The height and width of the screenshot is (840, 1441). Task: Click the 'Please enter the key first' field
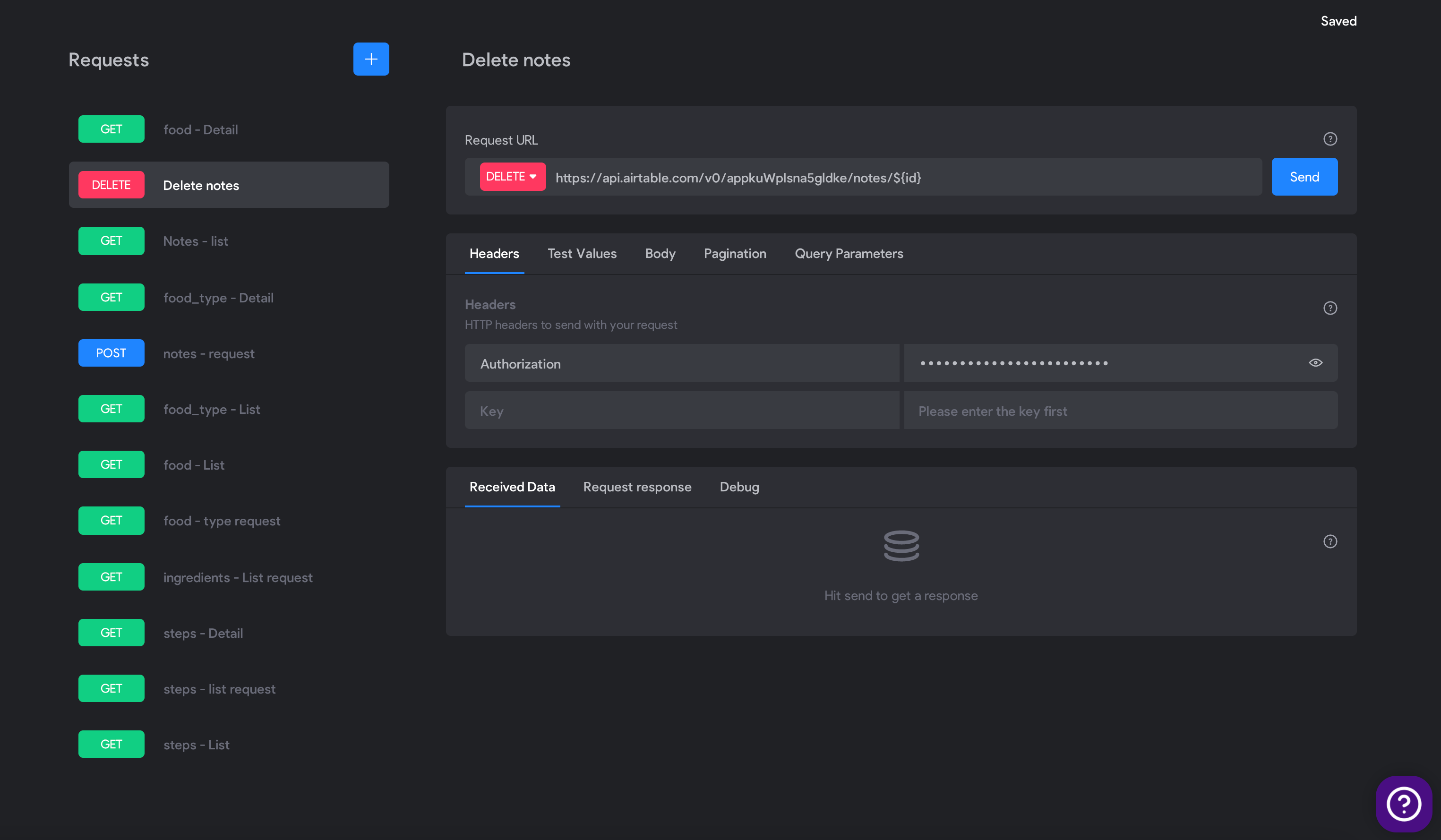tap(1121, 411)
